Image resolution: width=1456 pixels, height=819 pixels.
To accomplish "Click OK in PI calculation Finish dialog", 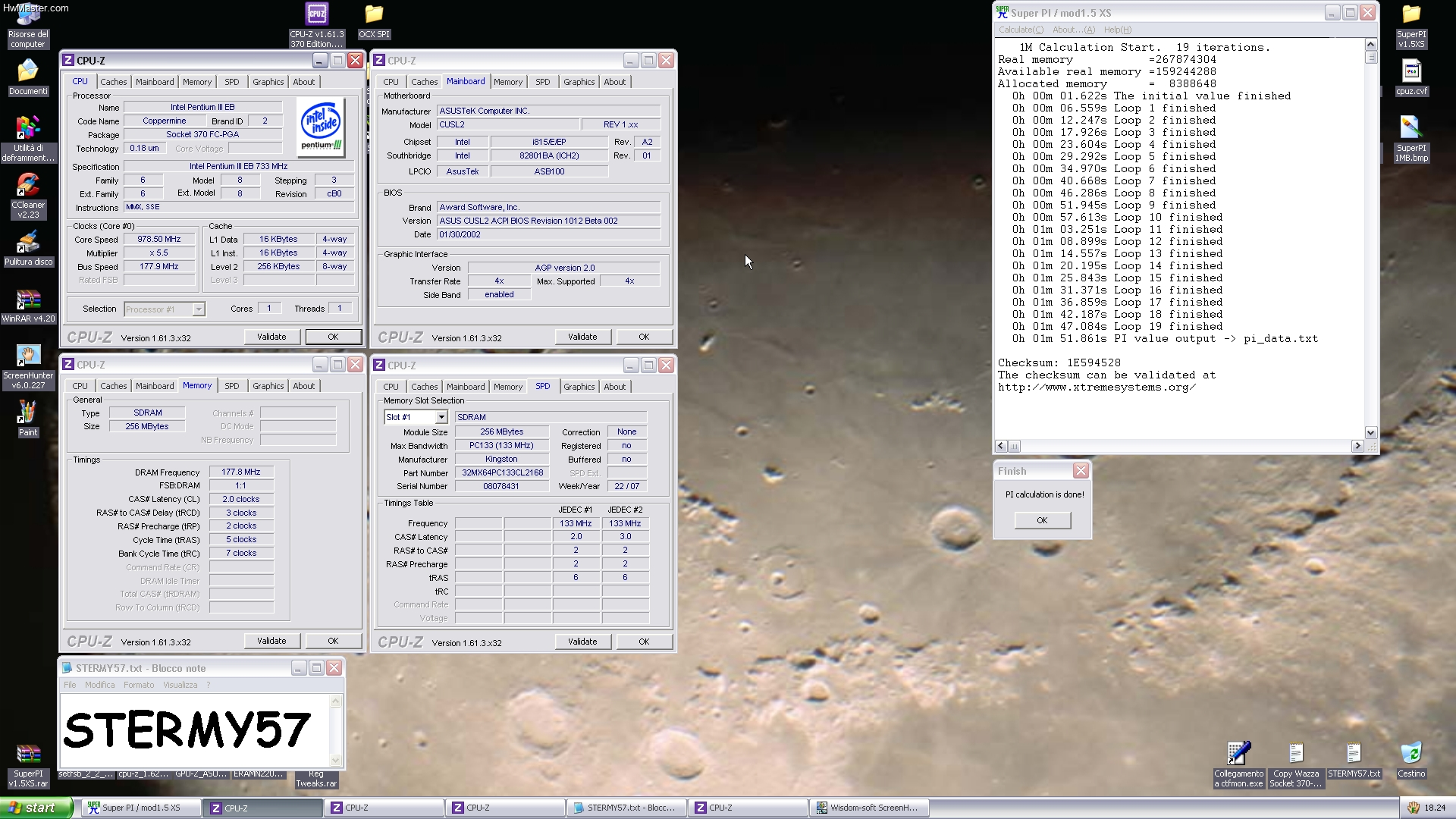I will pos(1042,520).
